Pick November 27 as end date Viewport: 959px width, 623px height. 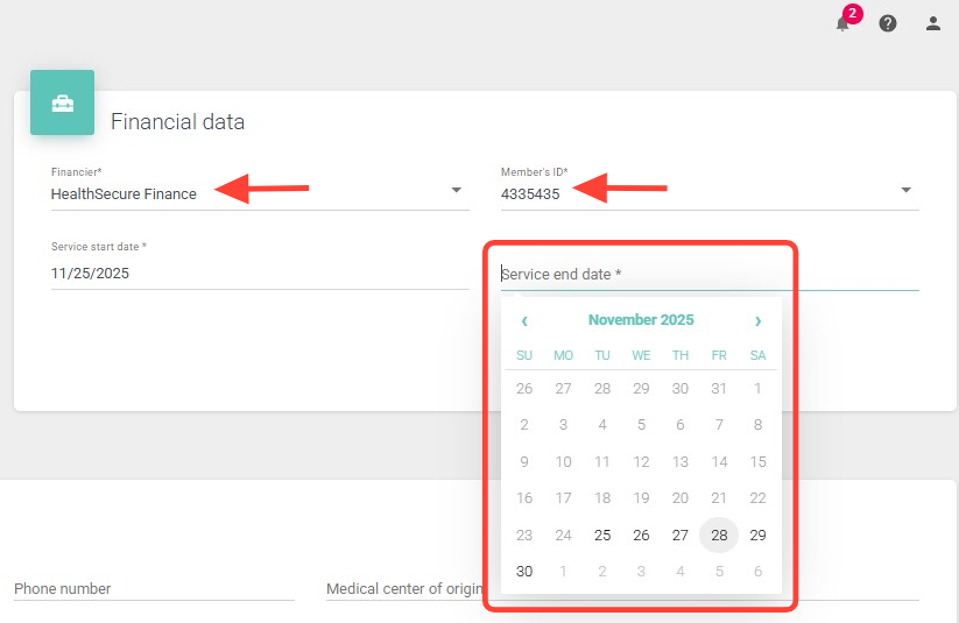point(680,535)
